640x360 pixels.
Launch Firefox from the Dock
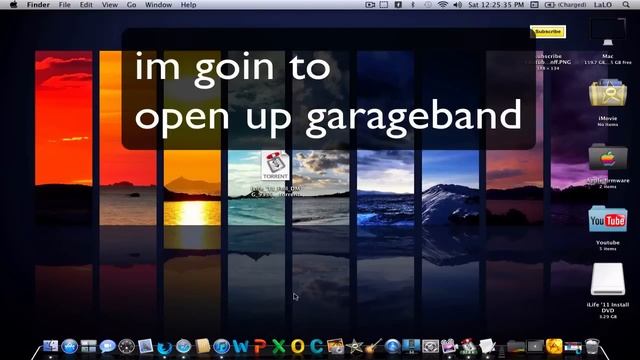164,347
